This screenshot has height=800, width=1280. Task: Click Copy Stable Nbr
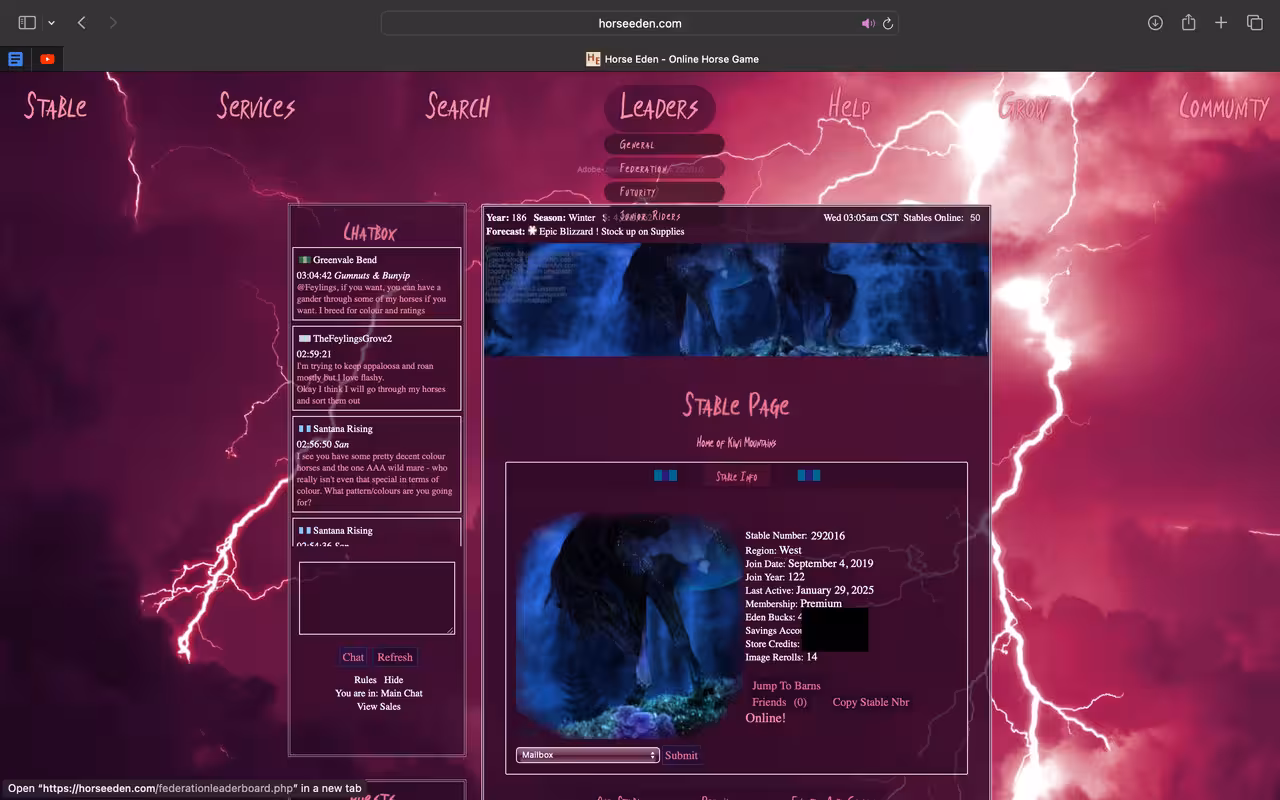871,702
